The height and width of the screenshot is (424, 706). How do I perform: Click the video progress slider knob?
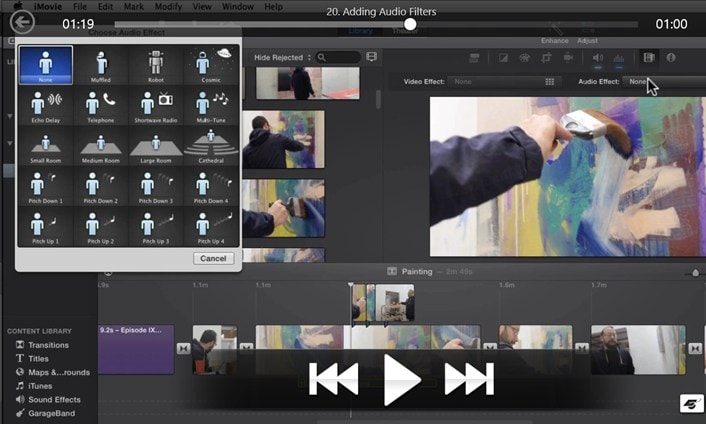point(410,24)
